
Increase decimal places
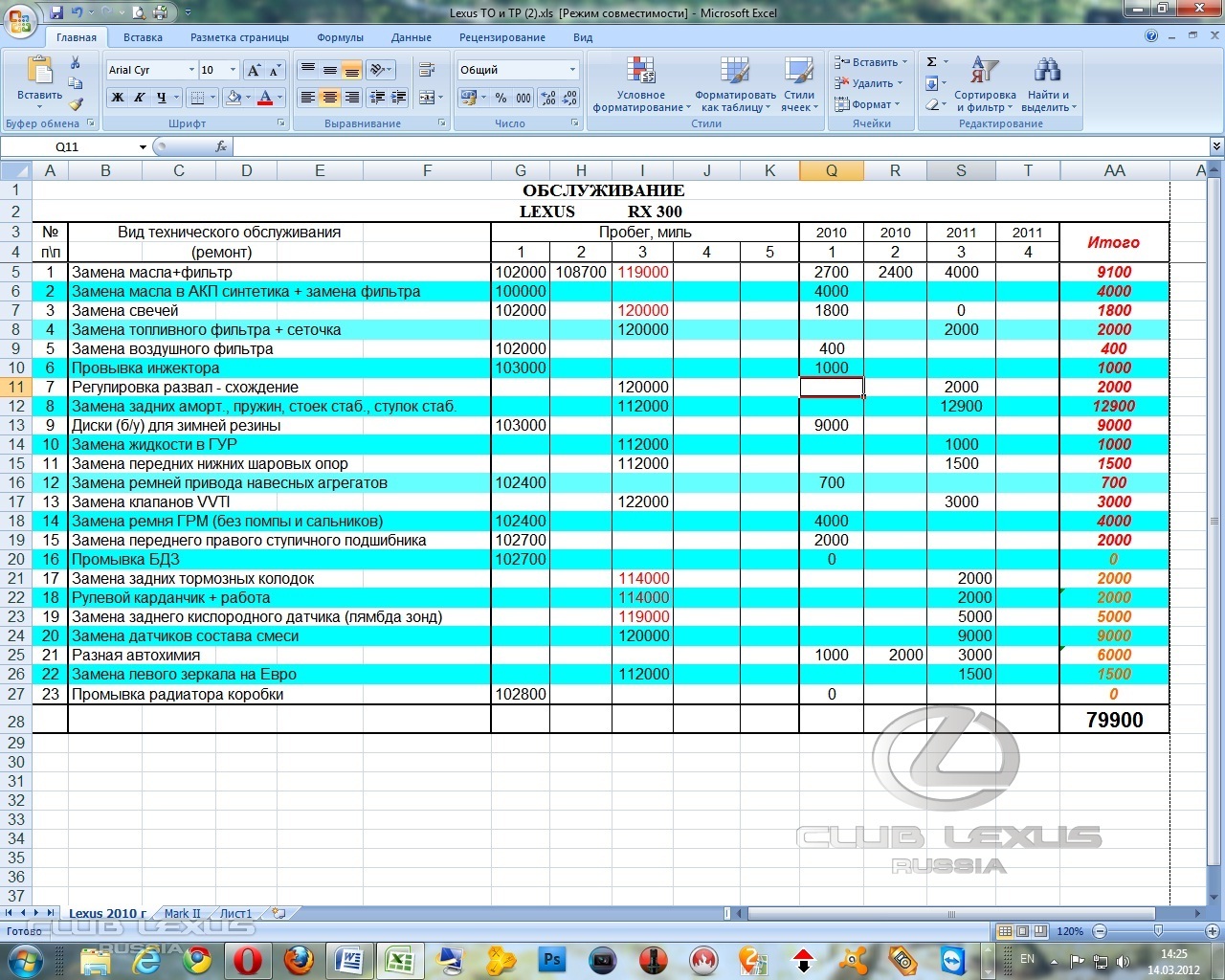point(547,98)
